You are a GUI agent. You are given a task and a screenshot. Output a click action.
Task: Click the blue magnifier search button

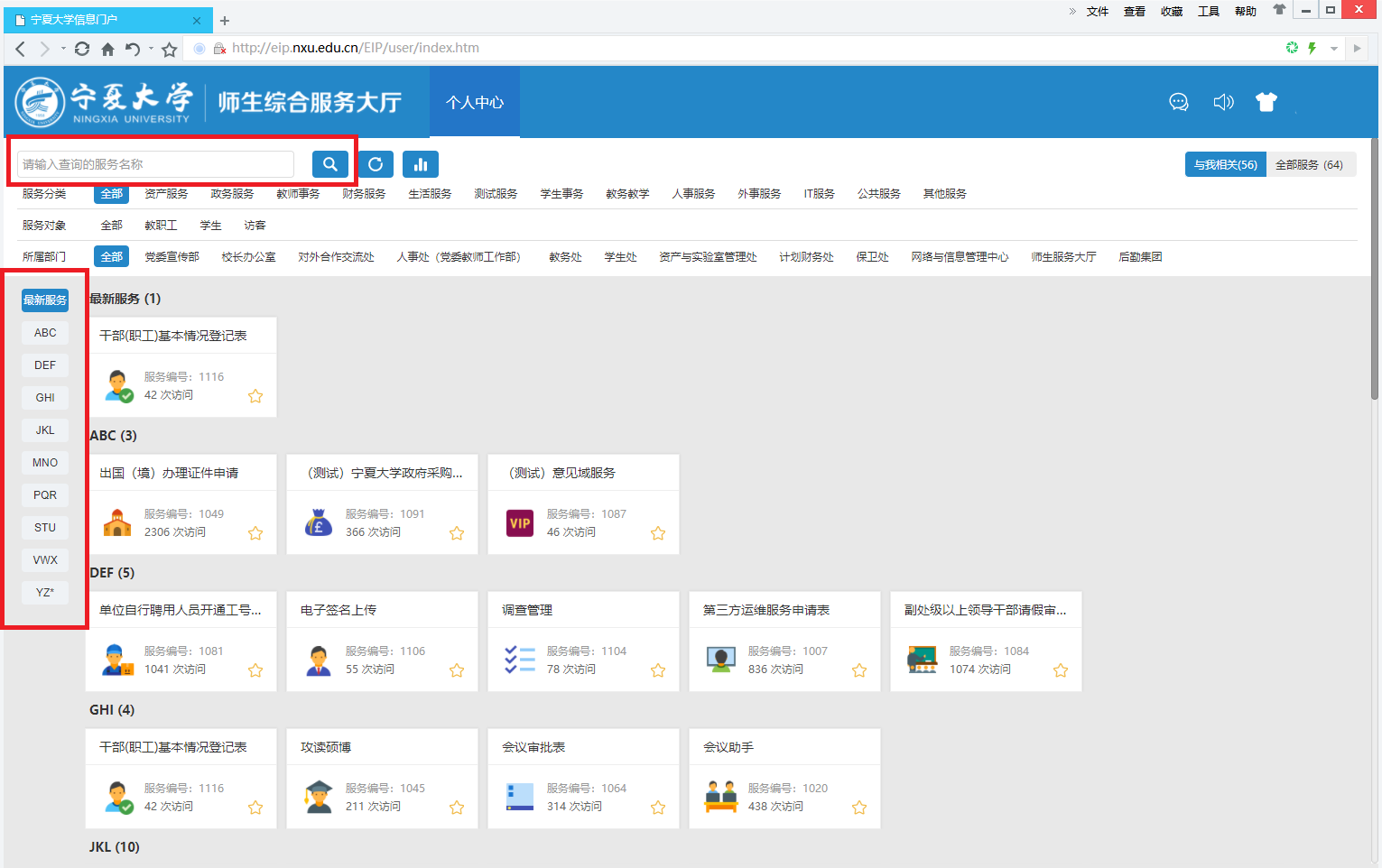click(x=329, y=164)
